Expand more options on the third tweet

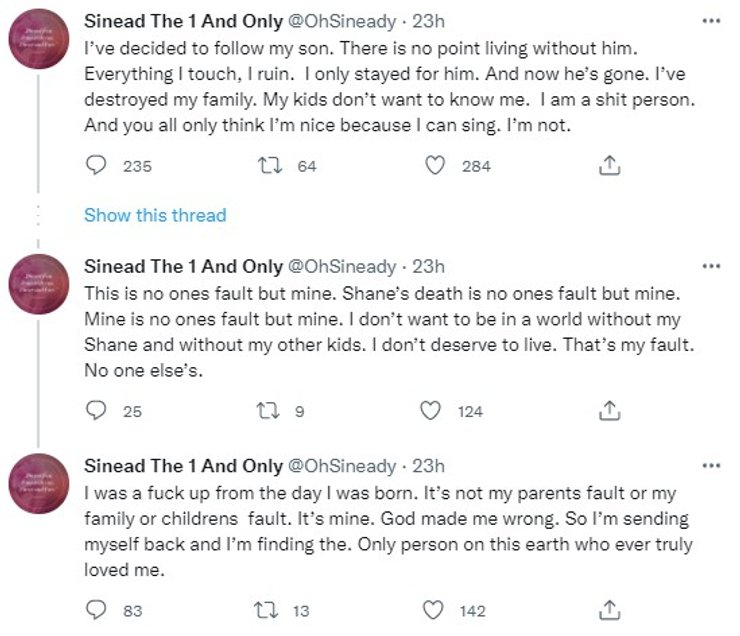[710, 466]
